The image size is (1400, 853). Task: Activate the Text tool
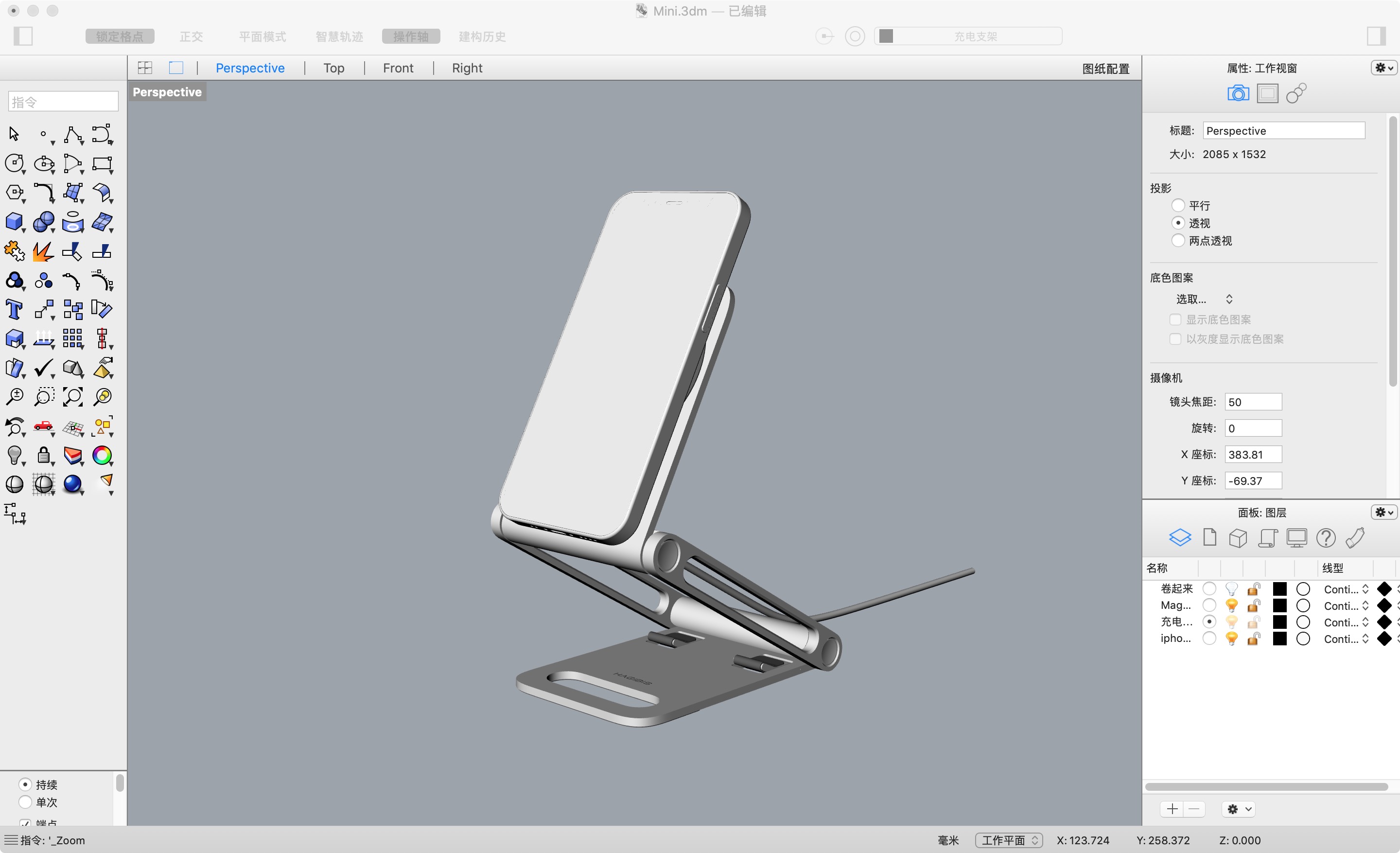14,309
